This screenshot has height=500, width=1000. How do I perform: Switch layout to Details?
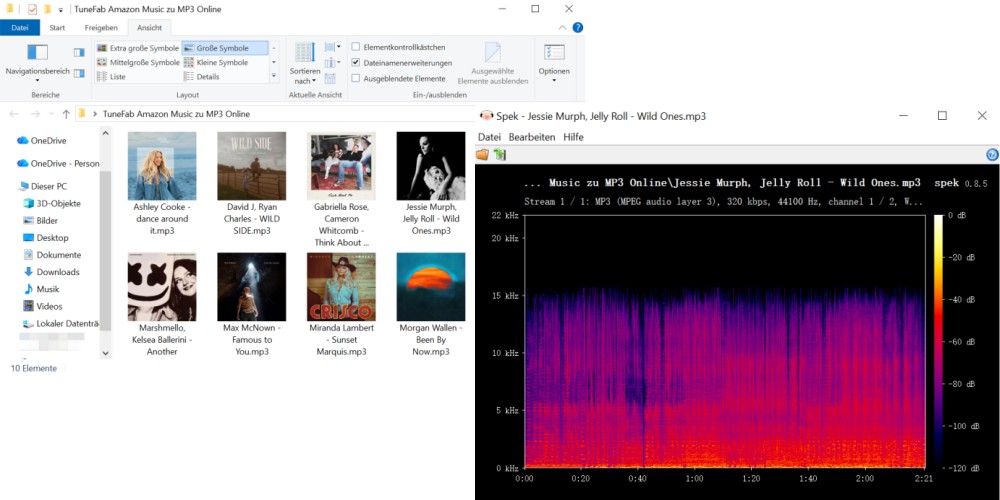(x=202, y=77)
